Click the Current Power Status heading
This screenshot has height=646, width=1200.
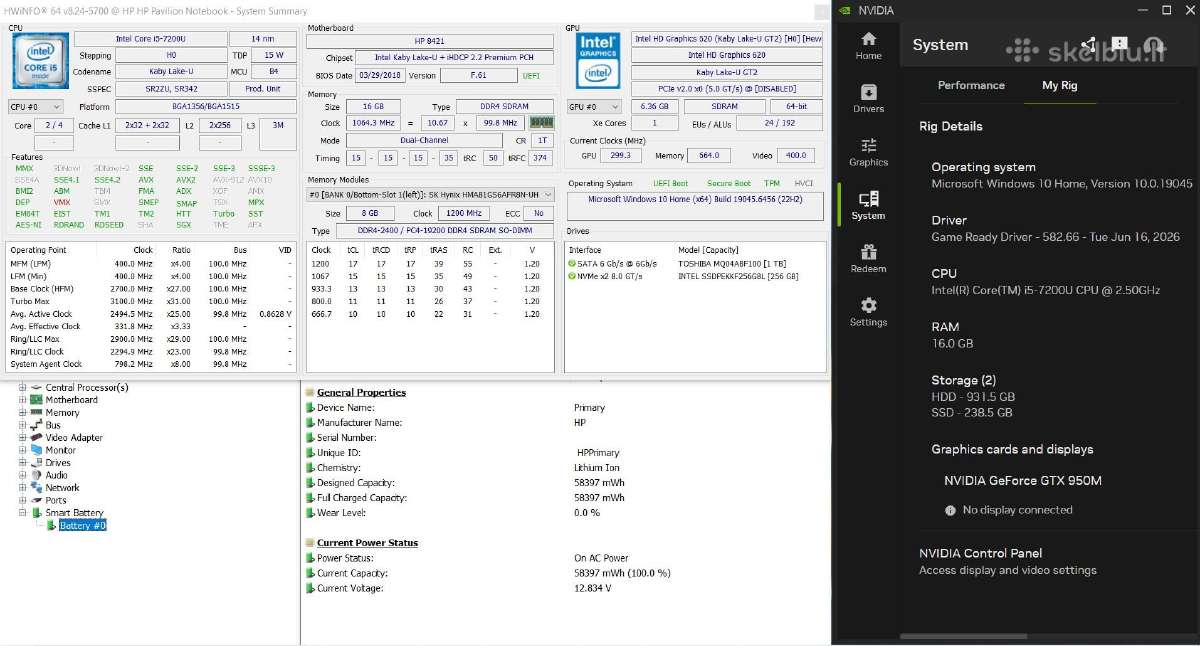pos(367,542)
